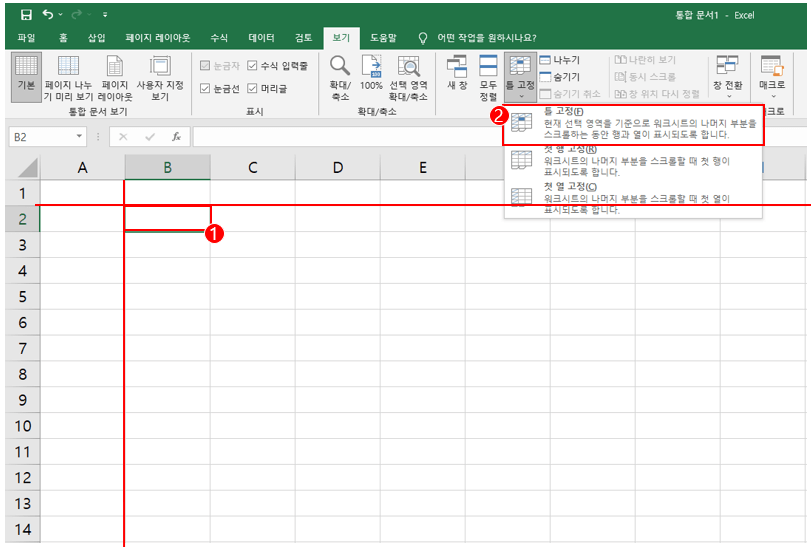Click the formula bar cancel X icon
The image size is (811, 547).
point(123,137)
